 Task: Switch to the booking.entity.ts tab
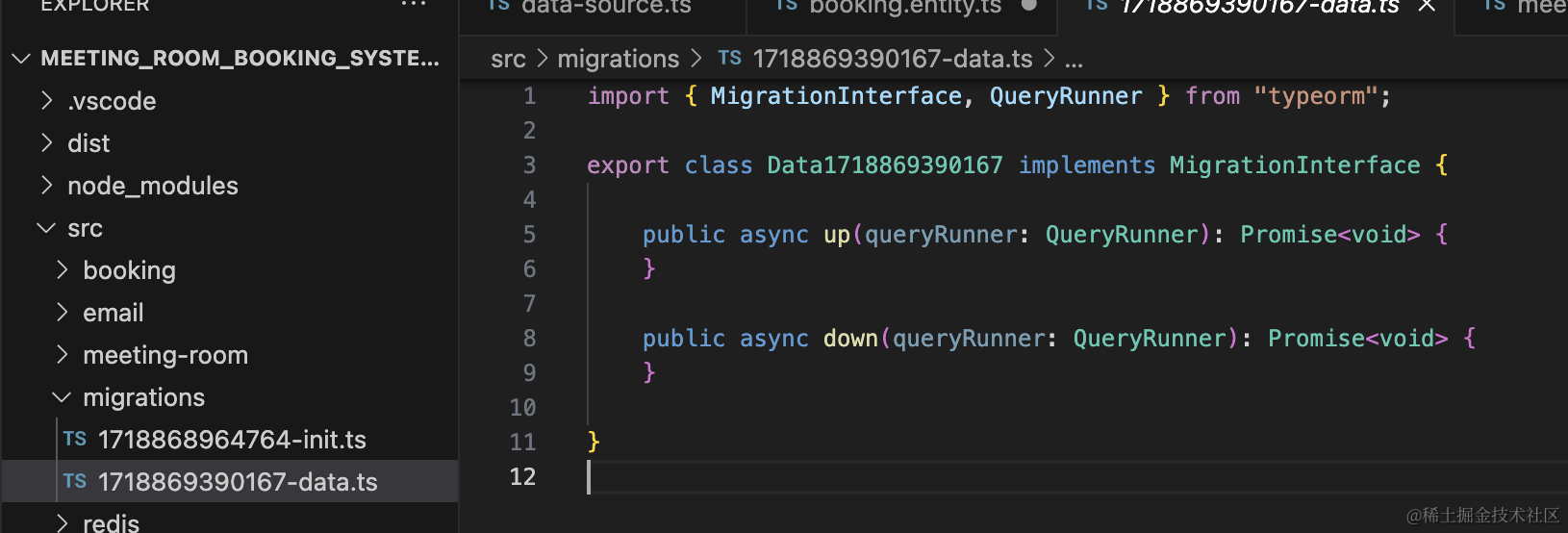point(904,7)
